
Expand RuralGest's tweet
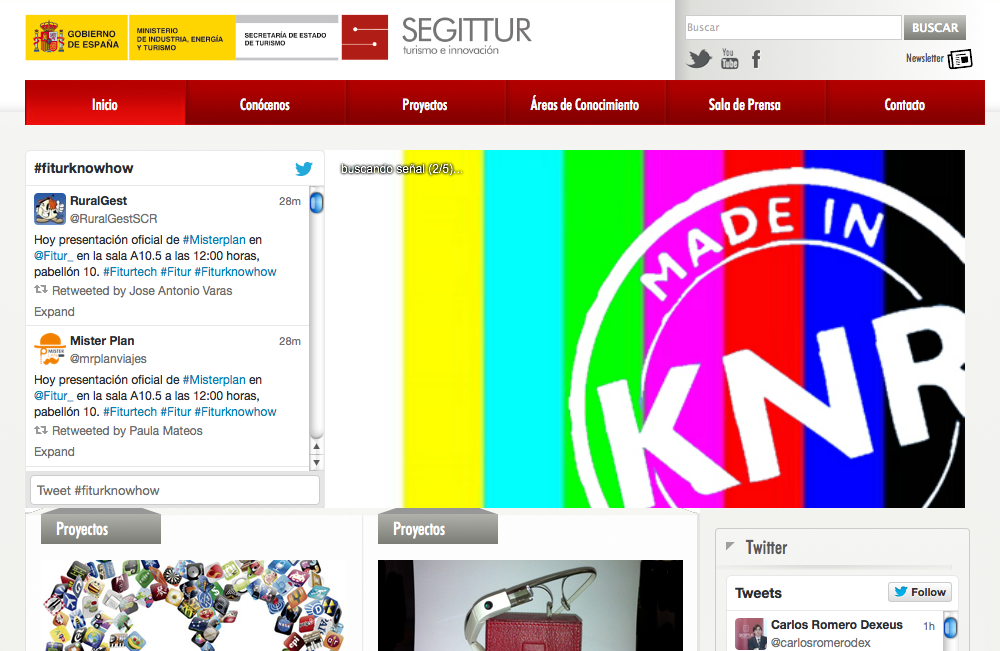54,312
